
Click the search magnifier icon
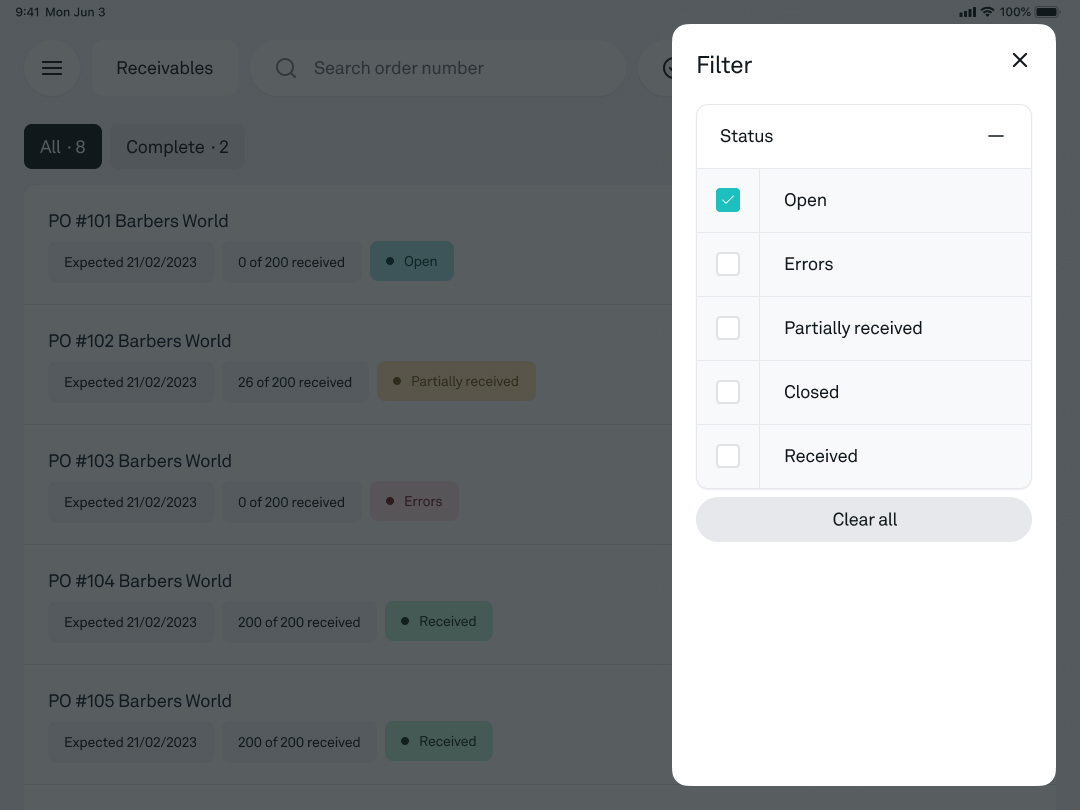286,68
